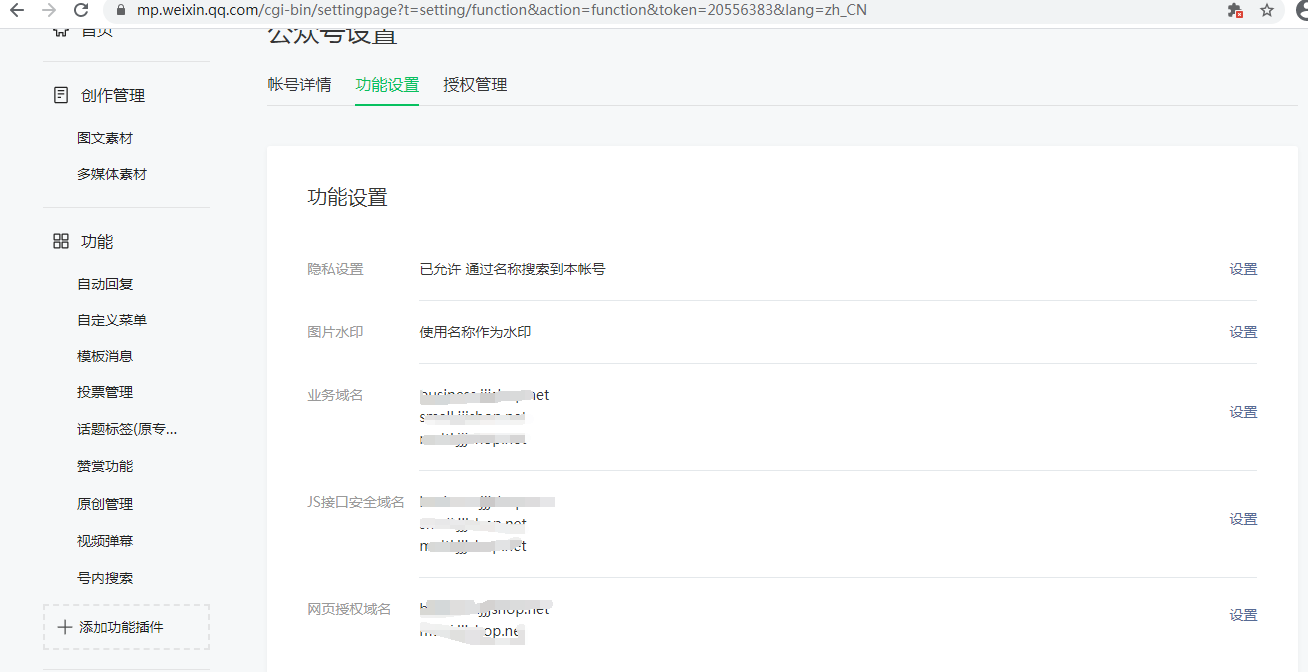Go to 自动回复 in sidebar
The width and height of the screenshot is (1308, 672).
(105, 284)
